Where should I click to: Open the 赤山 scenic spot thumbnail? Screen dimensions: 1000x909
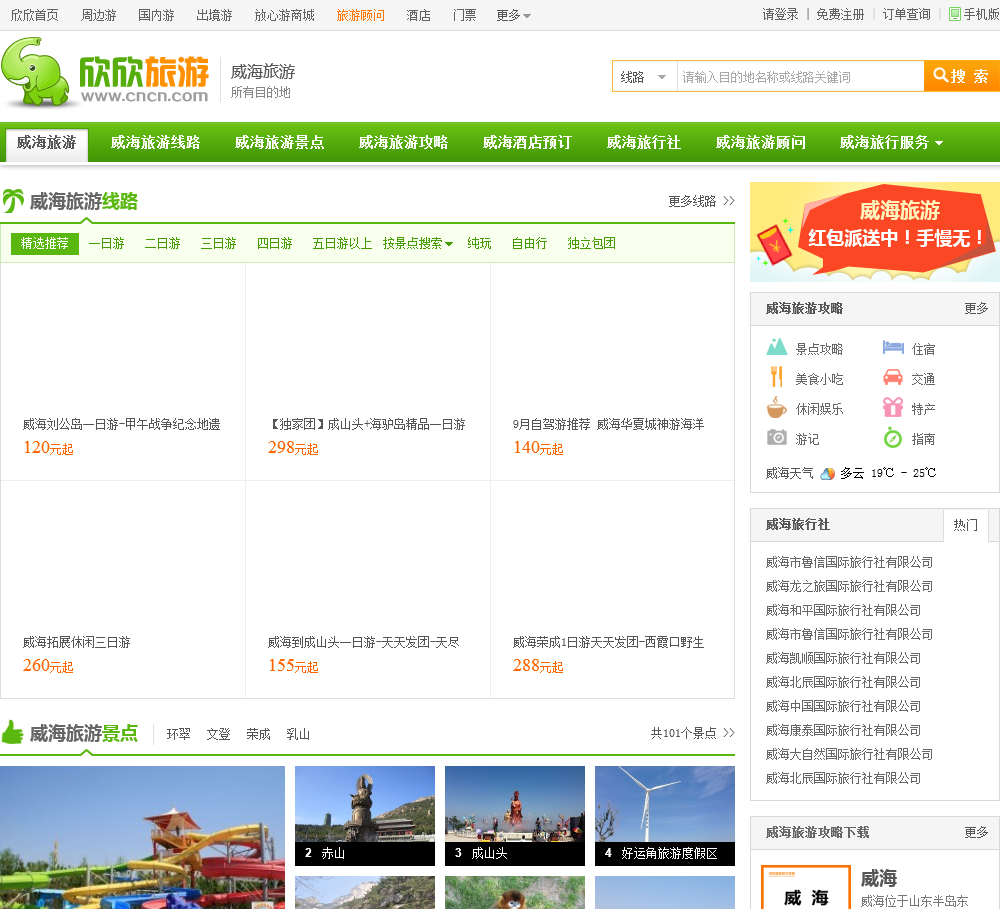365,815
